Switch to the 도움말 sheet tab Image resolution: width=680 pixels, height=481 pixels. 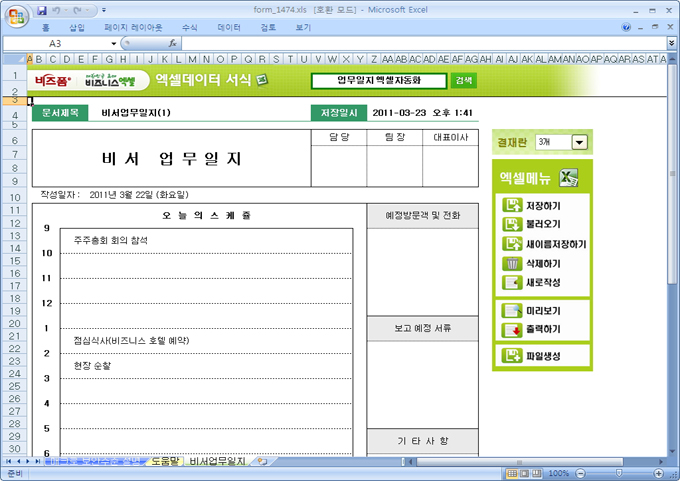pyautogui.click(x=165, y=461)
